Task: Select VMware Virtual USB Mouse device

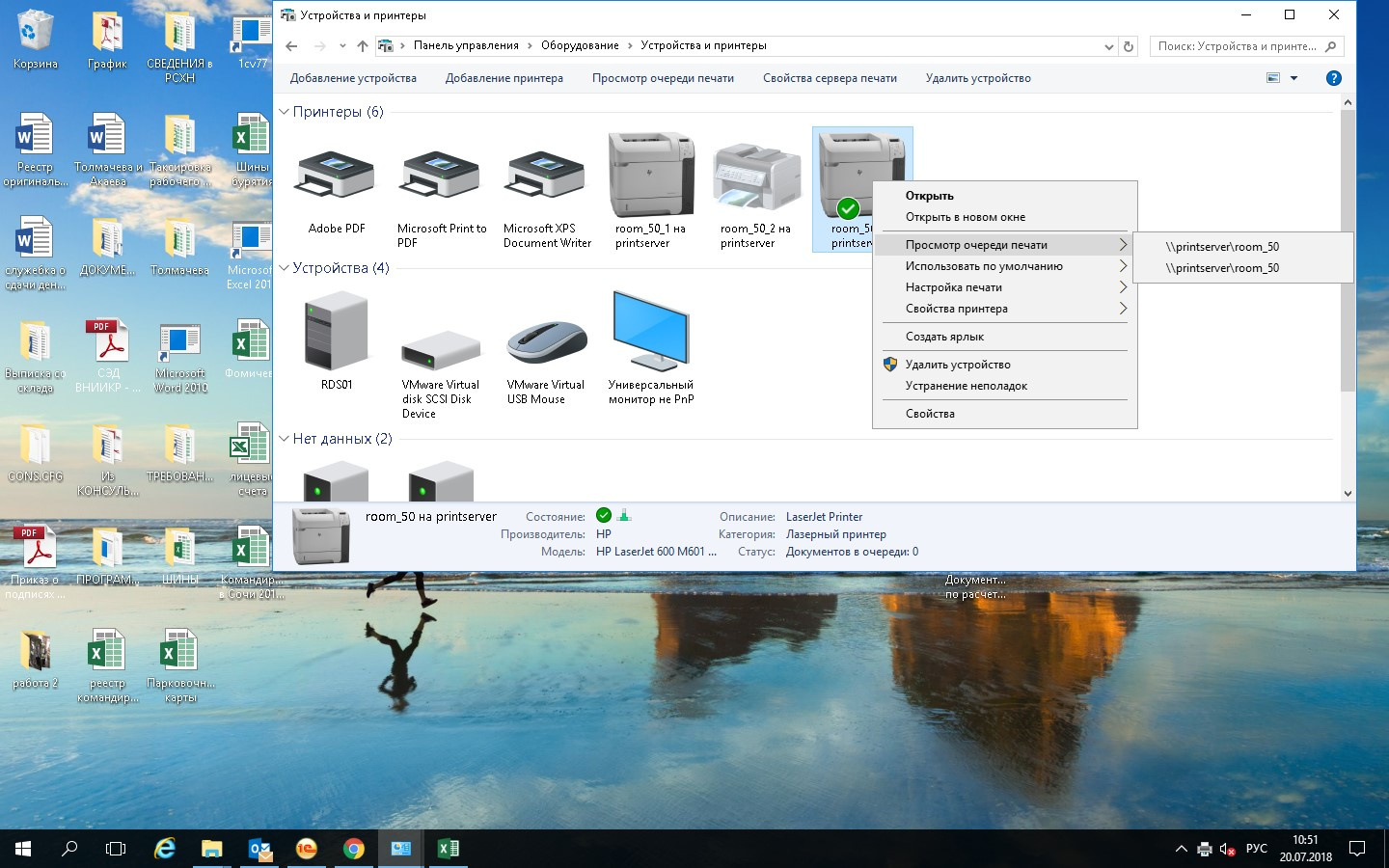Action: (547, 342)
